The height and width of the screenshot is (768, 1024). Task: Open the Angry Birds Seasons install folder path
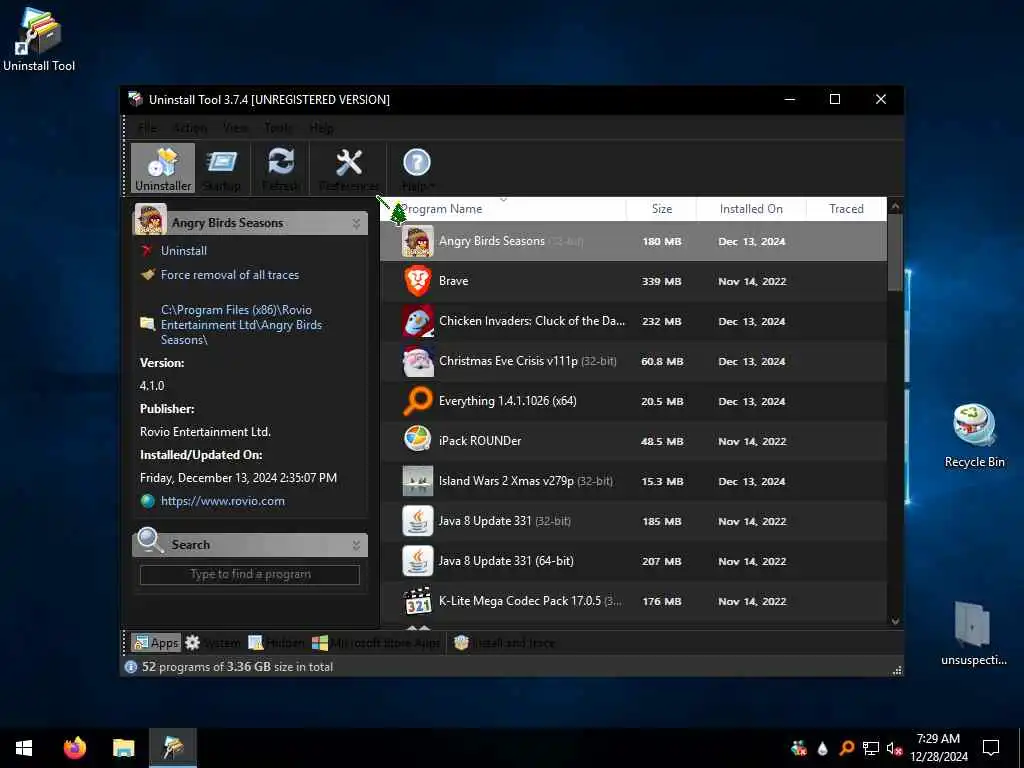242,325
